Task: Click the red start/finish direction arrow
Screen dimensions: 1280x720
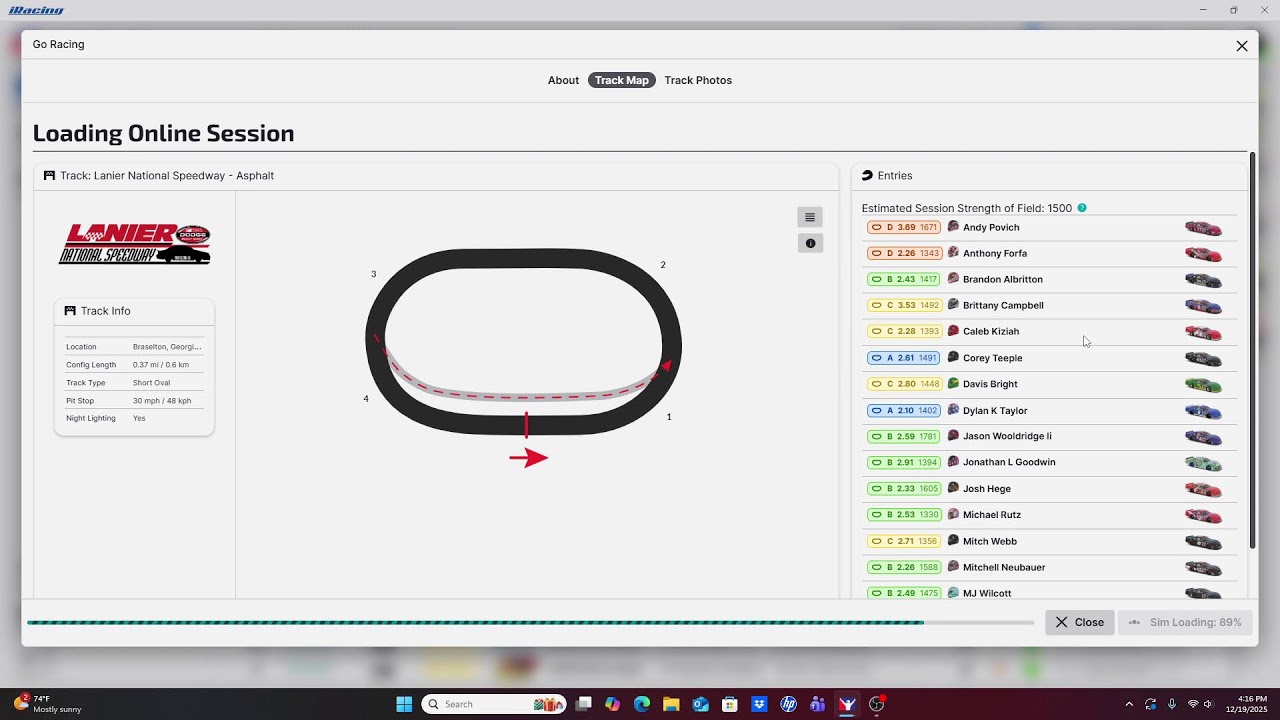Action: [528, 458]
